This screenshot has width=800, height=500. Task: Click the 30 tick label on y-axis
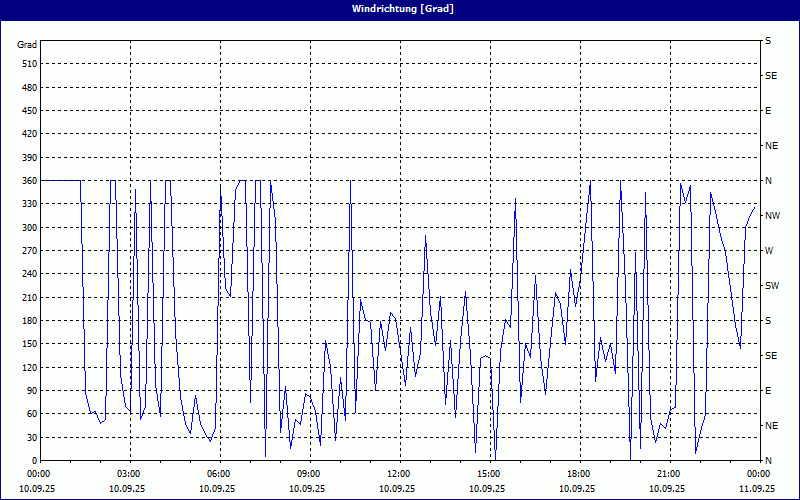(30, 437)
